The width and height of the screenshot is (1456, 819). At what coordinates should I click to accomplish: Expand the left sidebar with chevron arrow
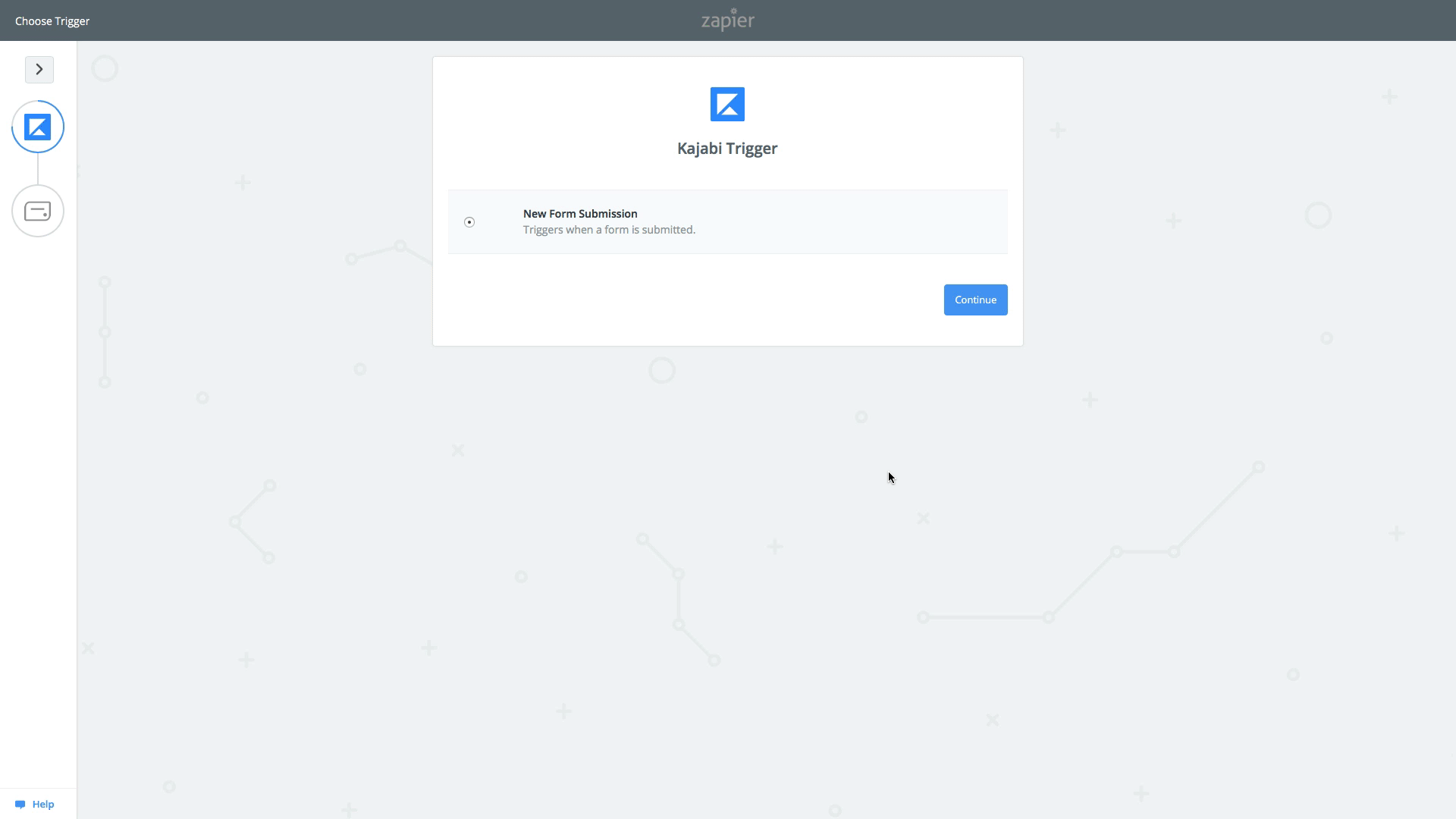tap(39, 70)
